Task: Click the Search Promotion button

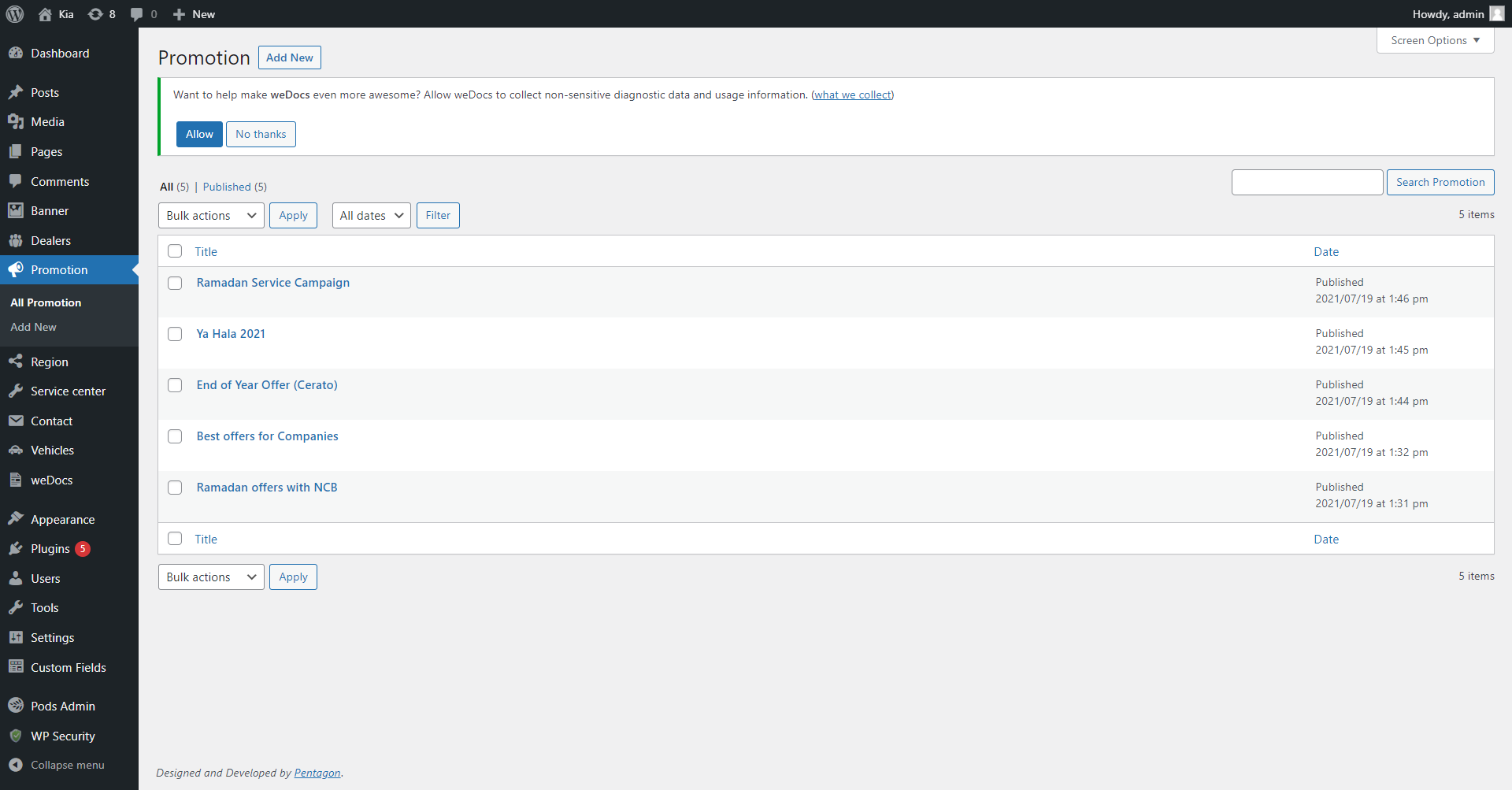Action: (x=1440, y=182)
